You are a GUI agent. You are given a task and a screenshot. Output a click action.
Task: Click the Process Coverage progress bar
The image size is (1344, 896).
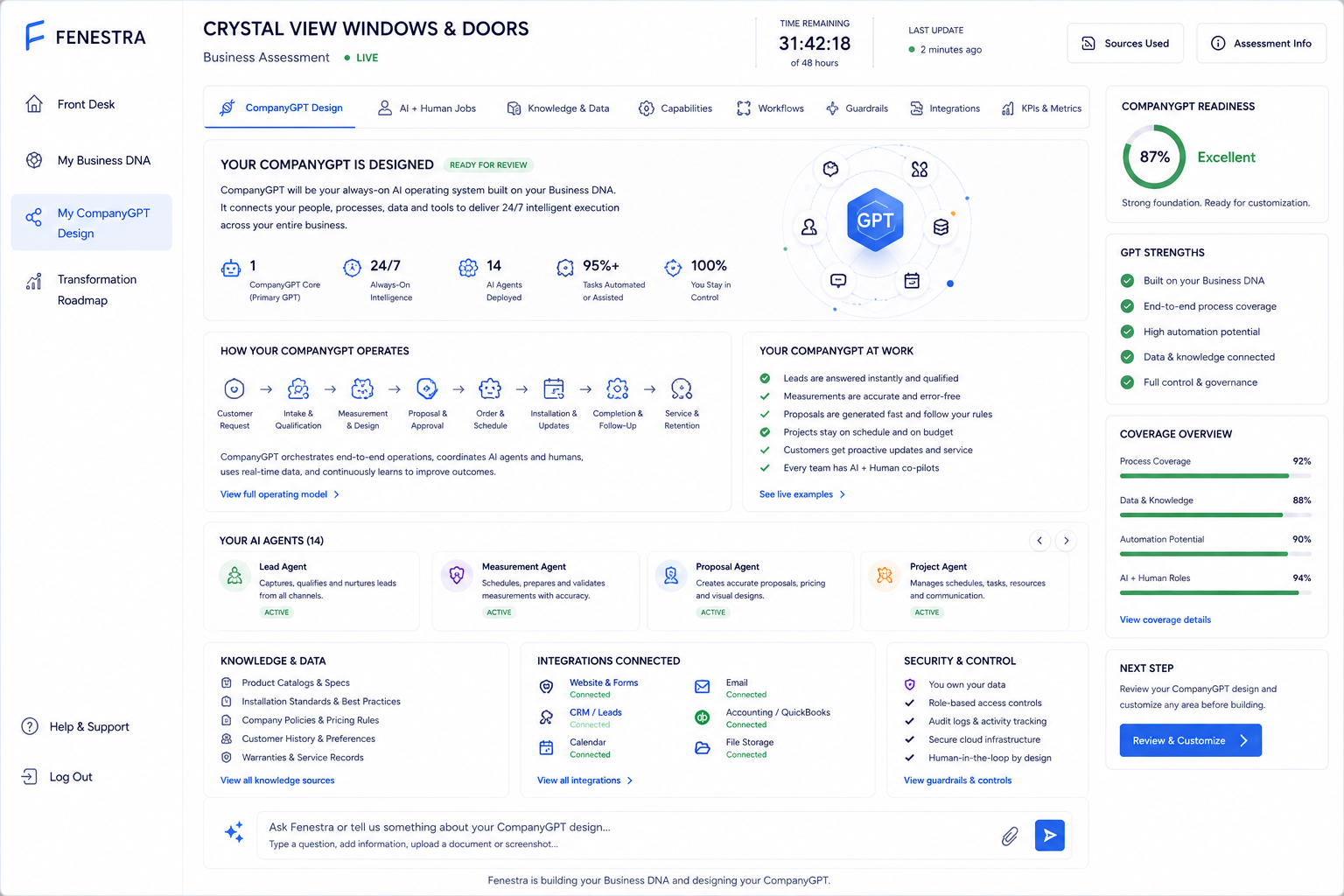pyautogui.click(x=1215, y=476)
